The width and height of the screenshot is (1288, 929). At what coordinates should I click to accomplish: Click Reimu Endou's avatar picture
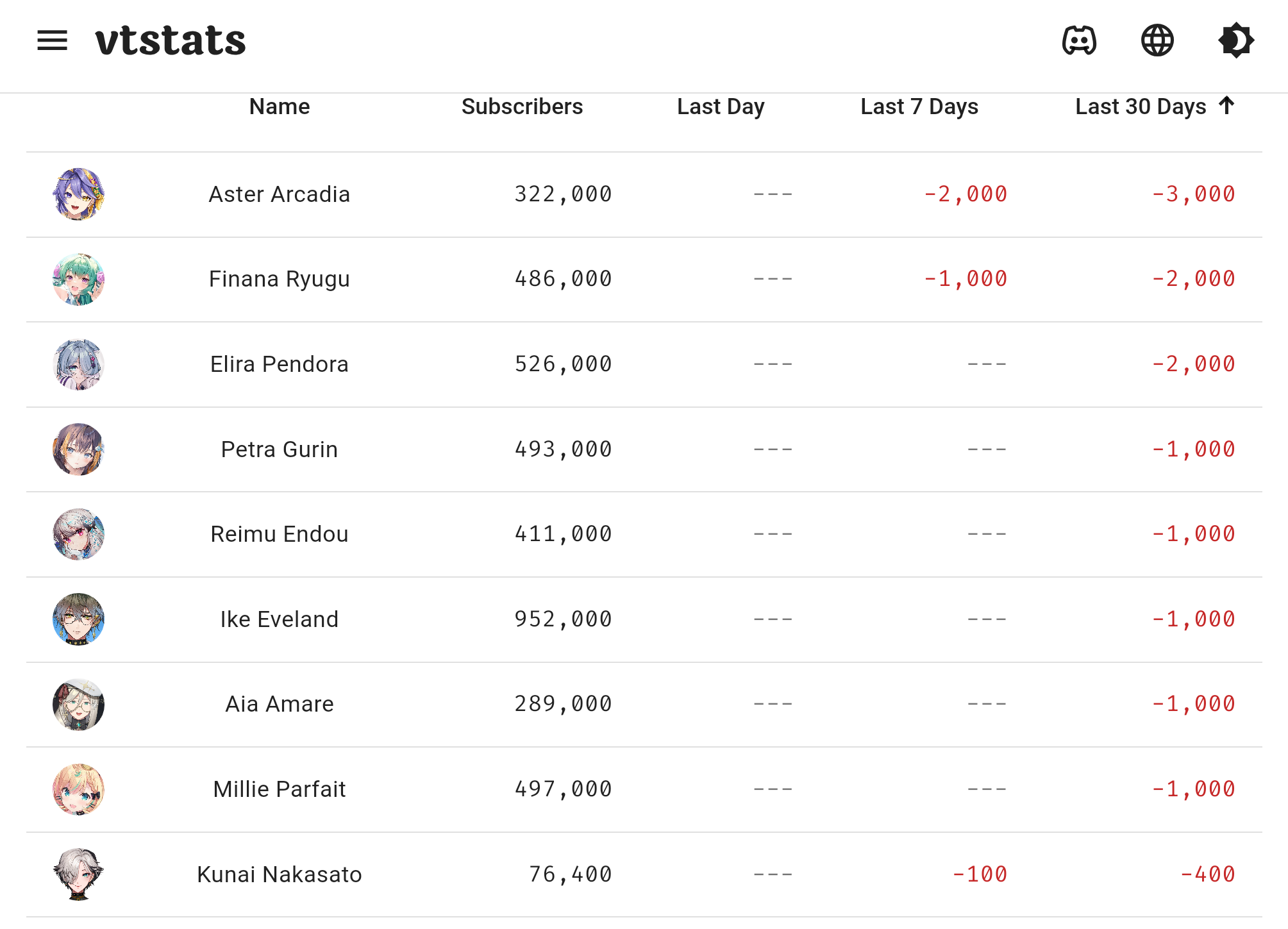(78, 534)
